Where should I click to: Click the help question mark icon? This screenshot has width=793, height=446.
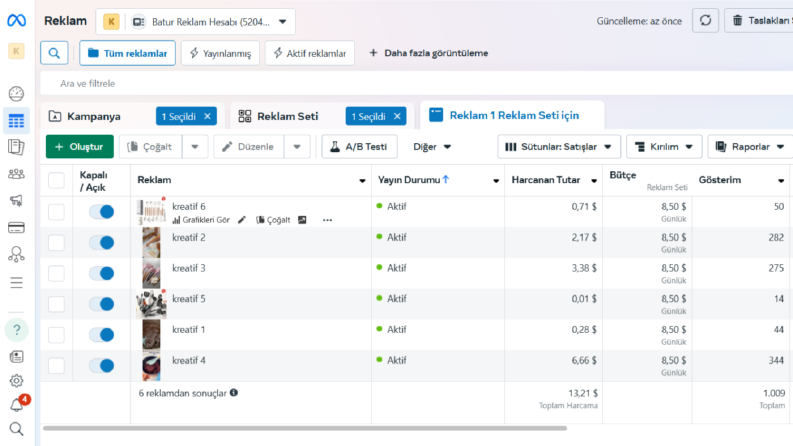pyautogui.click(x=16, y=330)
